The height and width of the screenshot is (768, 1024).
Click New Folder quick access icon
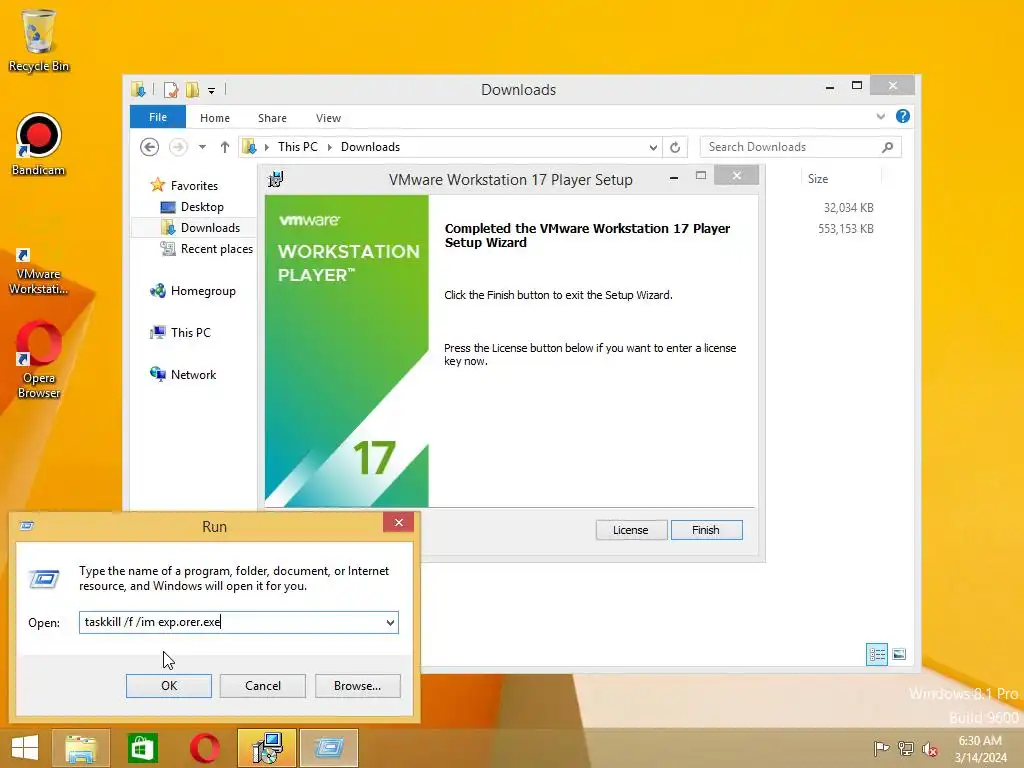192,89
